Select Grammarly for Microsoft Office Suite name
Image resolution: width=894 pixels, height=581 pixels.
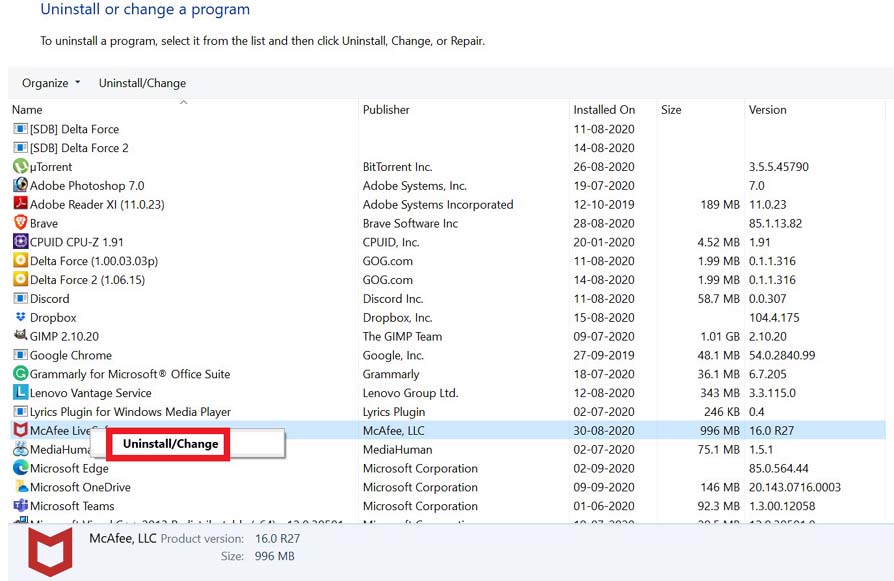pyautogui.click(x=130, y=374)
